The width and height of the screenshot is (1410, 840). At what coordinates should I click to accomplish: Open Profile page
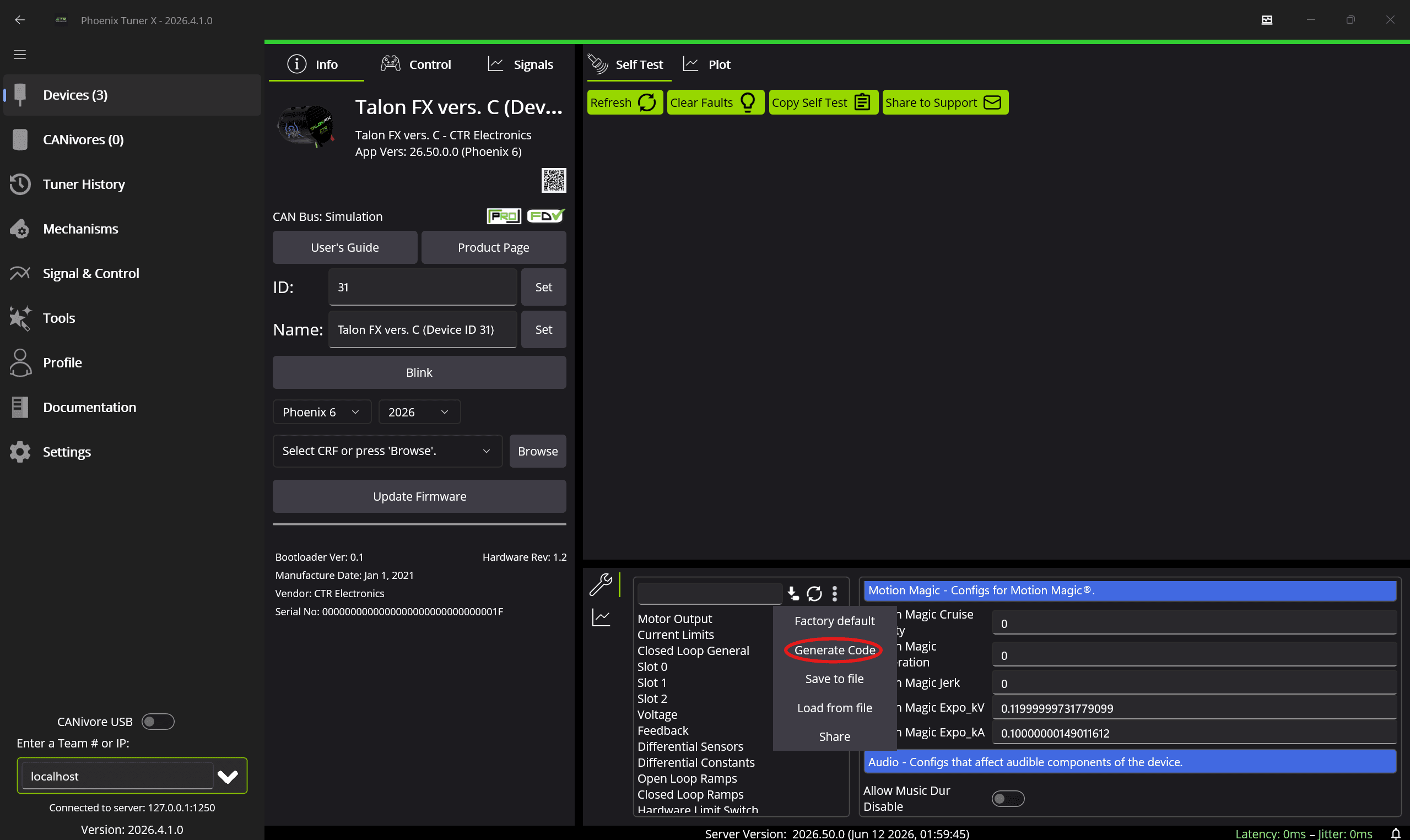pyautogui.click(x=132, y=363)
